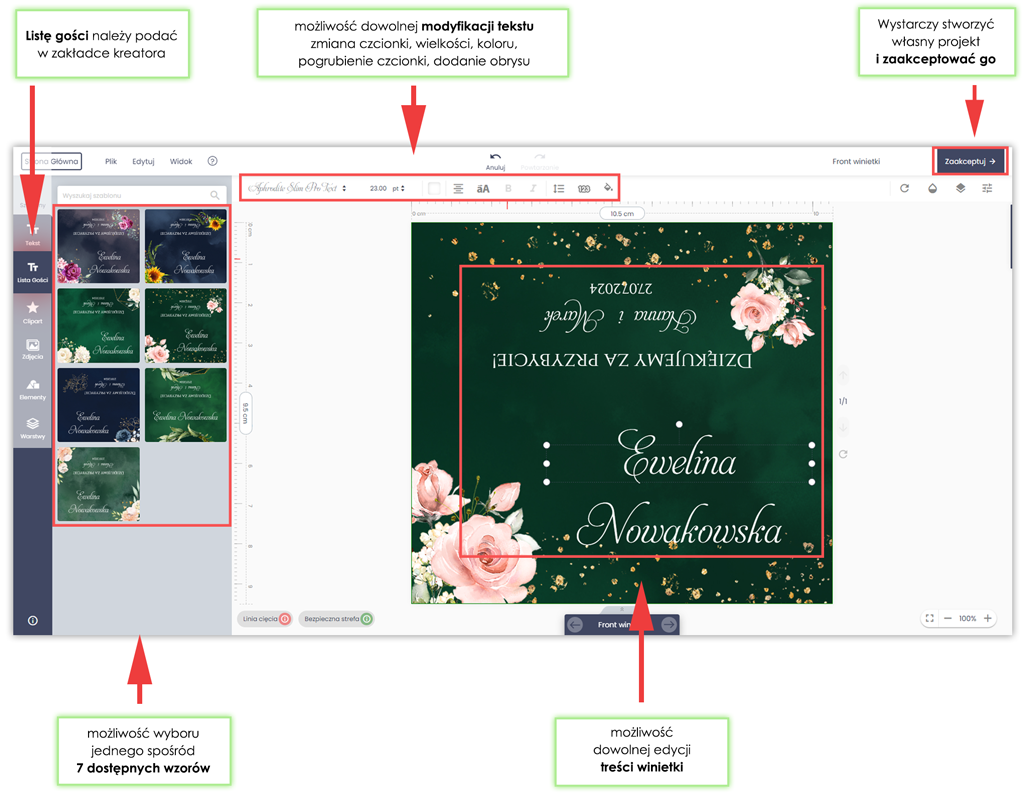Change letter case with the āA icon
Image resolution: width=1024 pixels, height=804 pixels.
click(483, 189)
